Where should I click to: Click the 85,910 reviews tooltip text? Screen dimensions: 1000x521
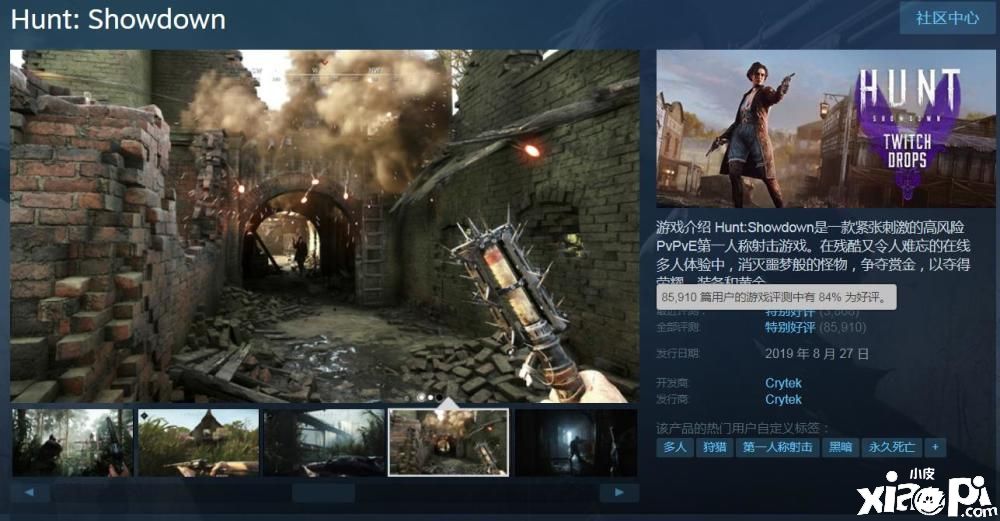pos(776,298)
